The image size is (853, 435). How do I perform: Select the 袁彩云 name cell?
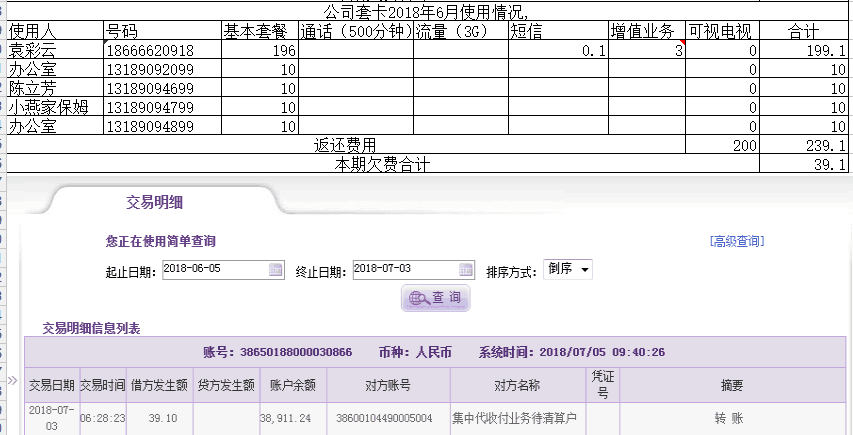(53, 50)
